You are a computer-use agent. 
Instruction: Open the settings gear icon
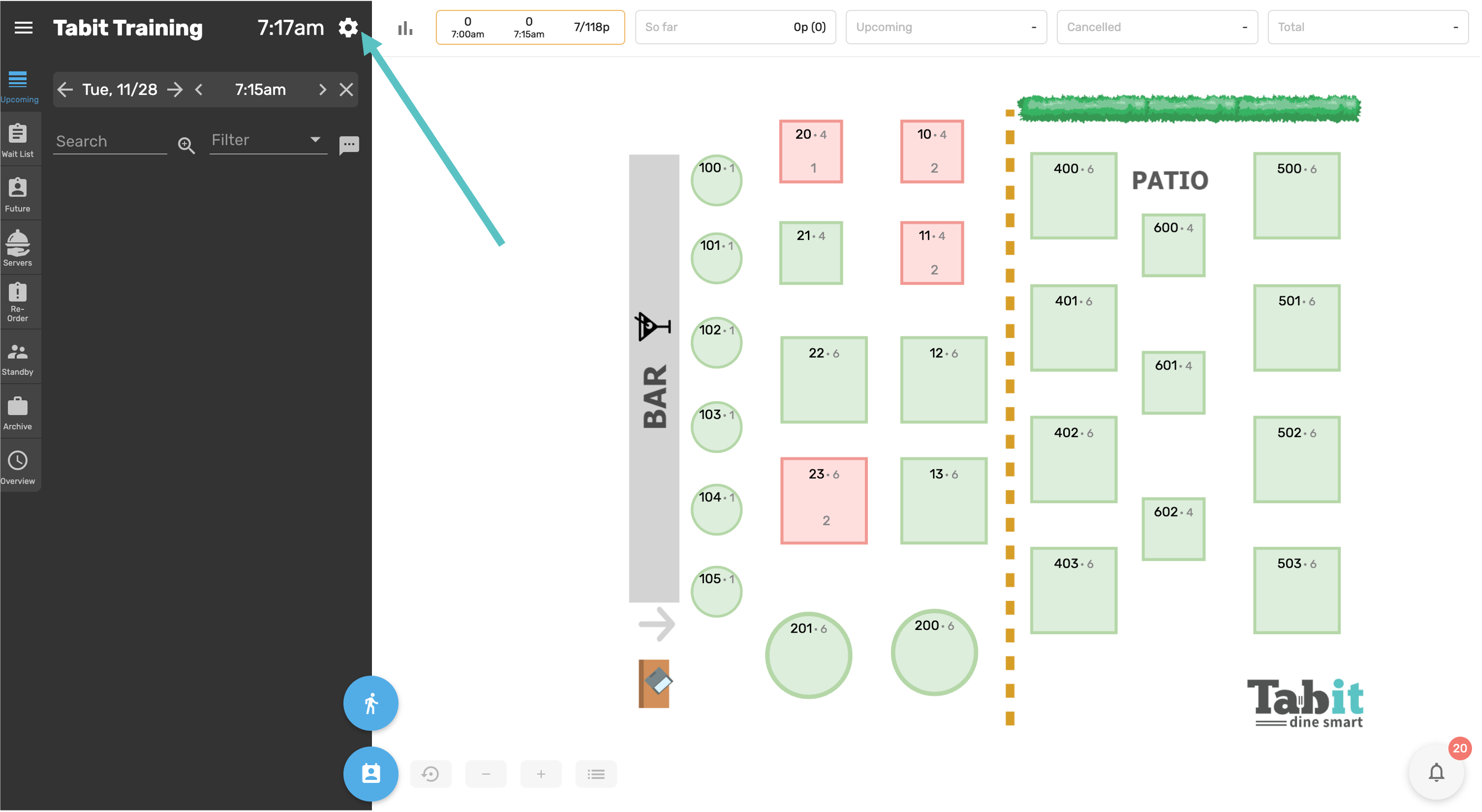coord(348,27)
